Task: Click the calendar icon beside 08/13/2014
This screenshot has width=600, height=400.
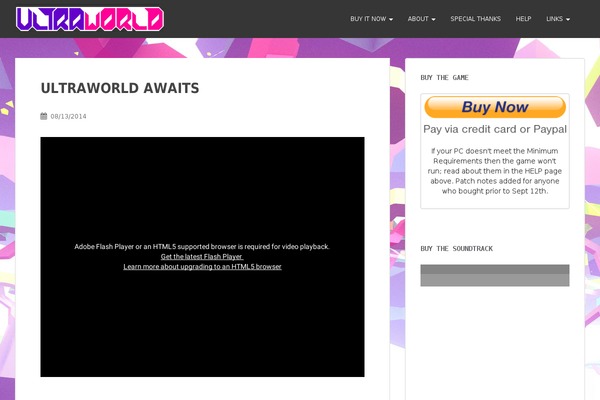Action: click(x=44, y=116)
